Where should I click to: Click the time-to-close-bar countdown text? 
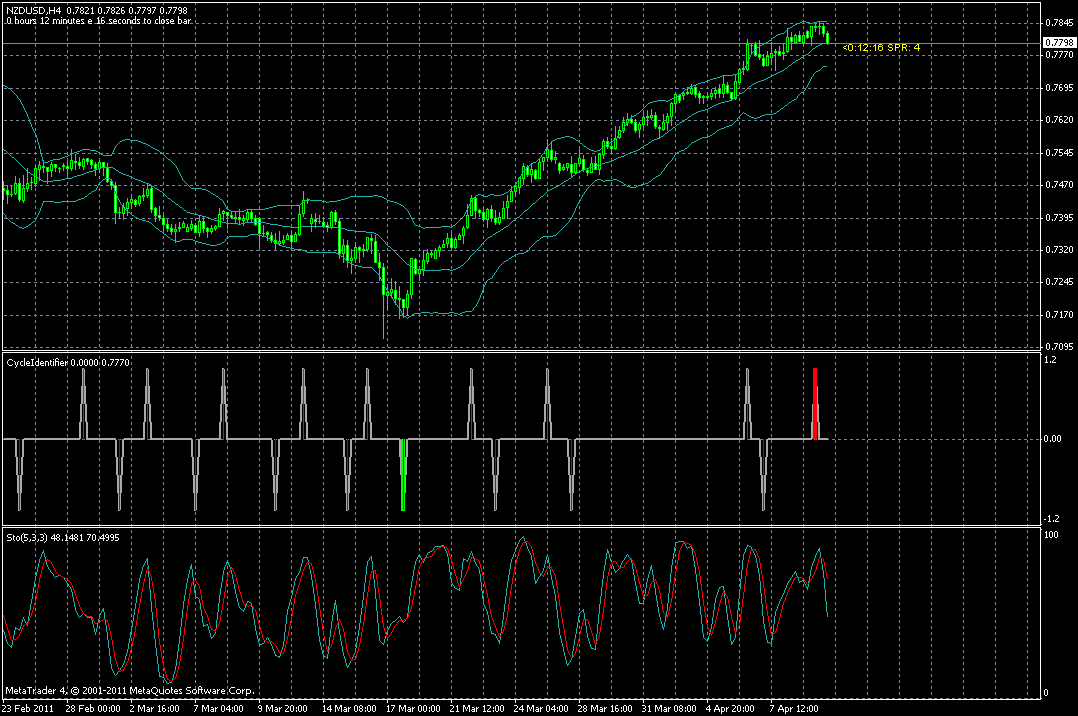(x=99, y=21)
